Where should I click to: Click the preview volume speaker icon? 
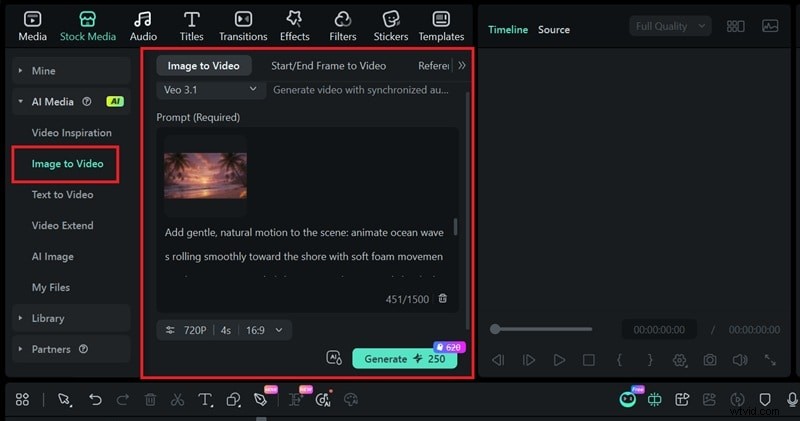pos(739,360)
